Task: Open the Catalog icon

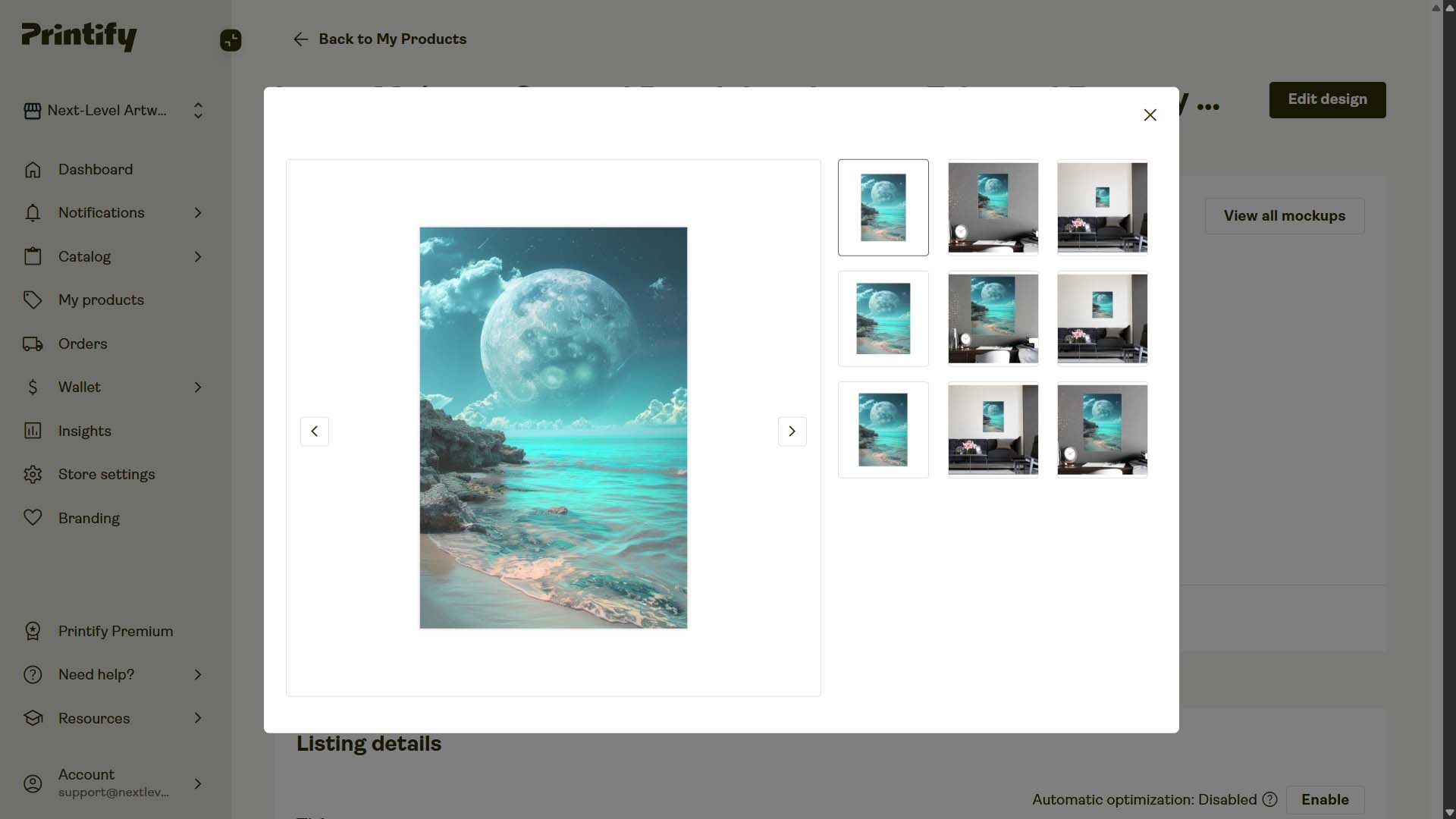Action: tap(33, 256)
